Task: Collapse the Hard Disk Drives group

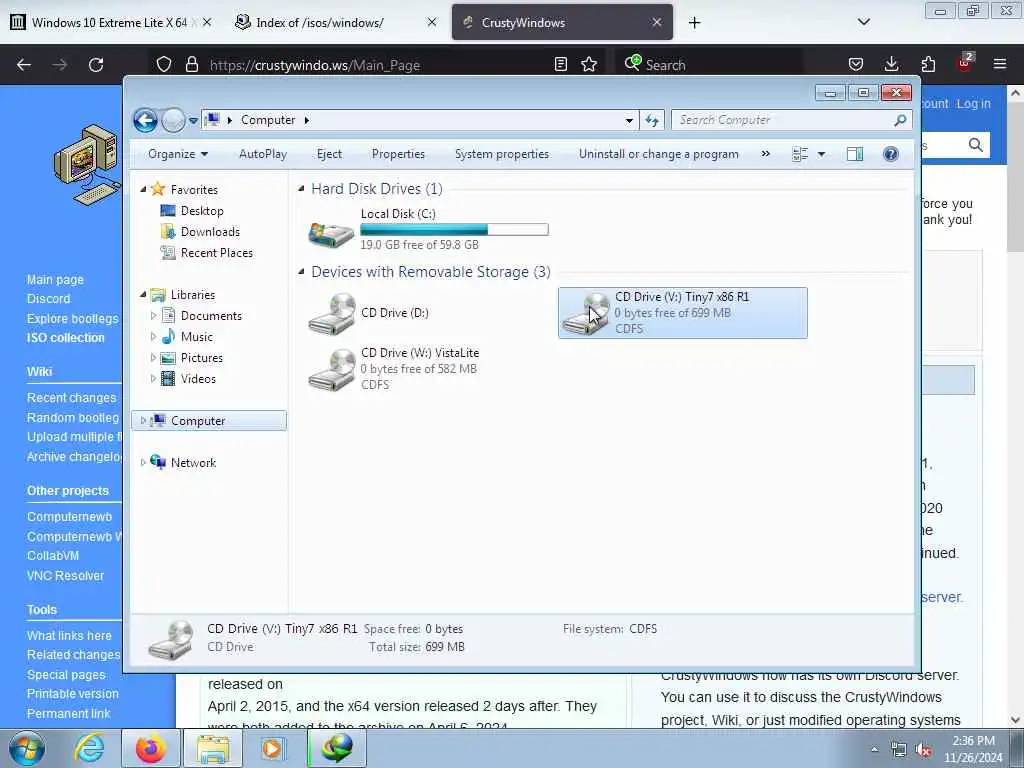Action: tap(301, 189)
